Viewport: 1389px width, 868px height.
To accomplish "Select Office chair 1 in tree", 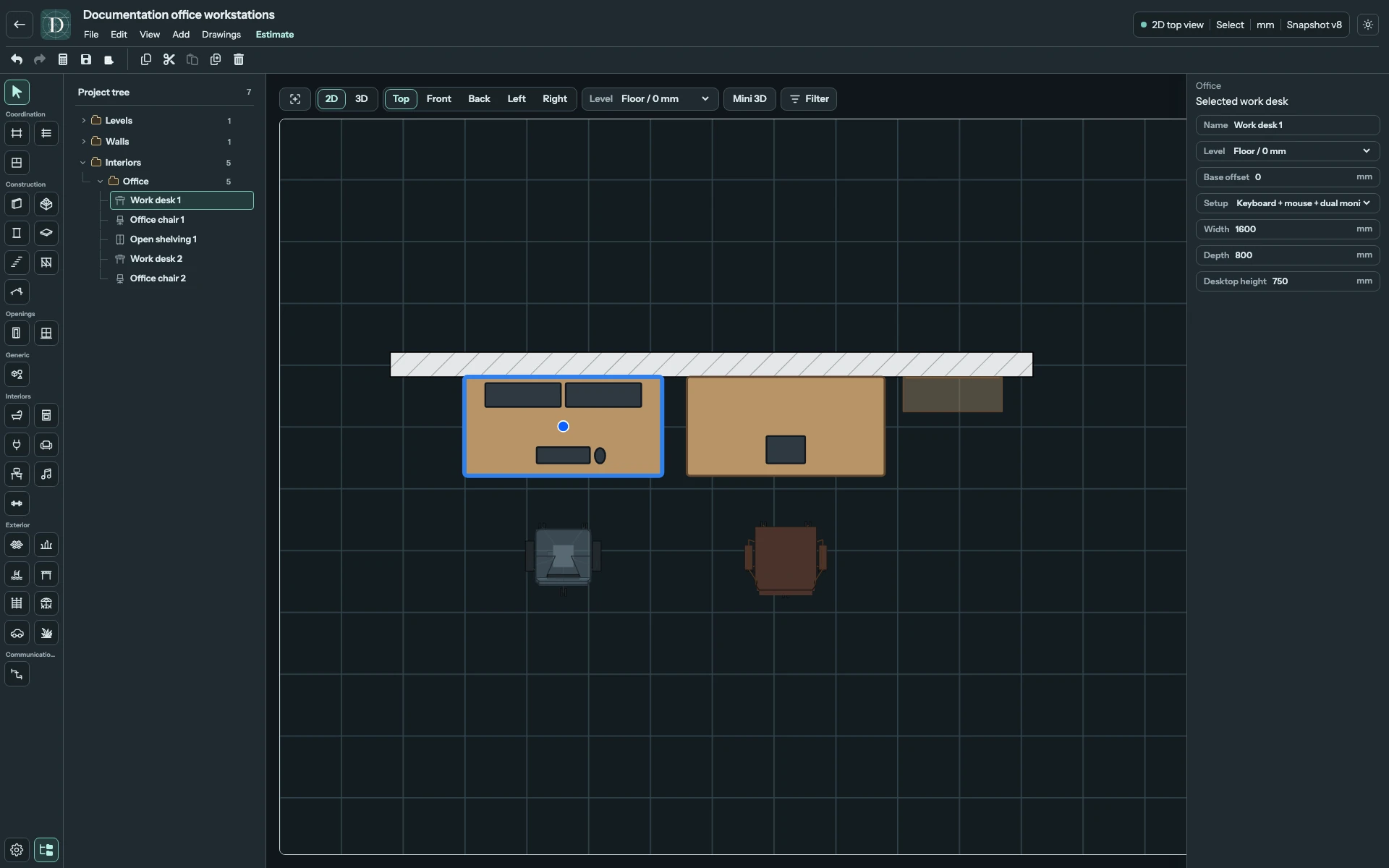I will [x=182, y=220].
